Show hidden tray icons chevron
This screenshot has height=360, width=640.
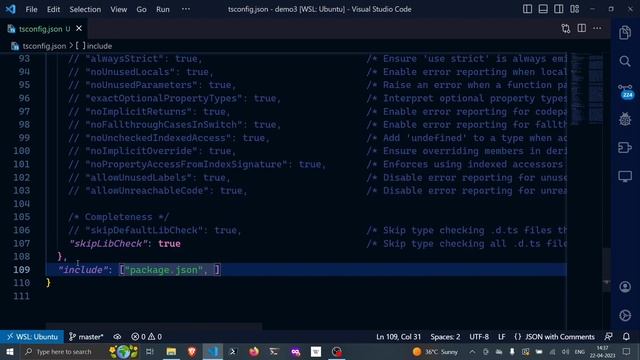point(472,352)
